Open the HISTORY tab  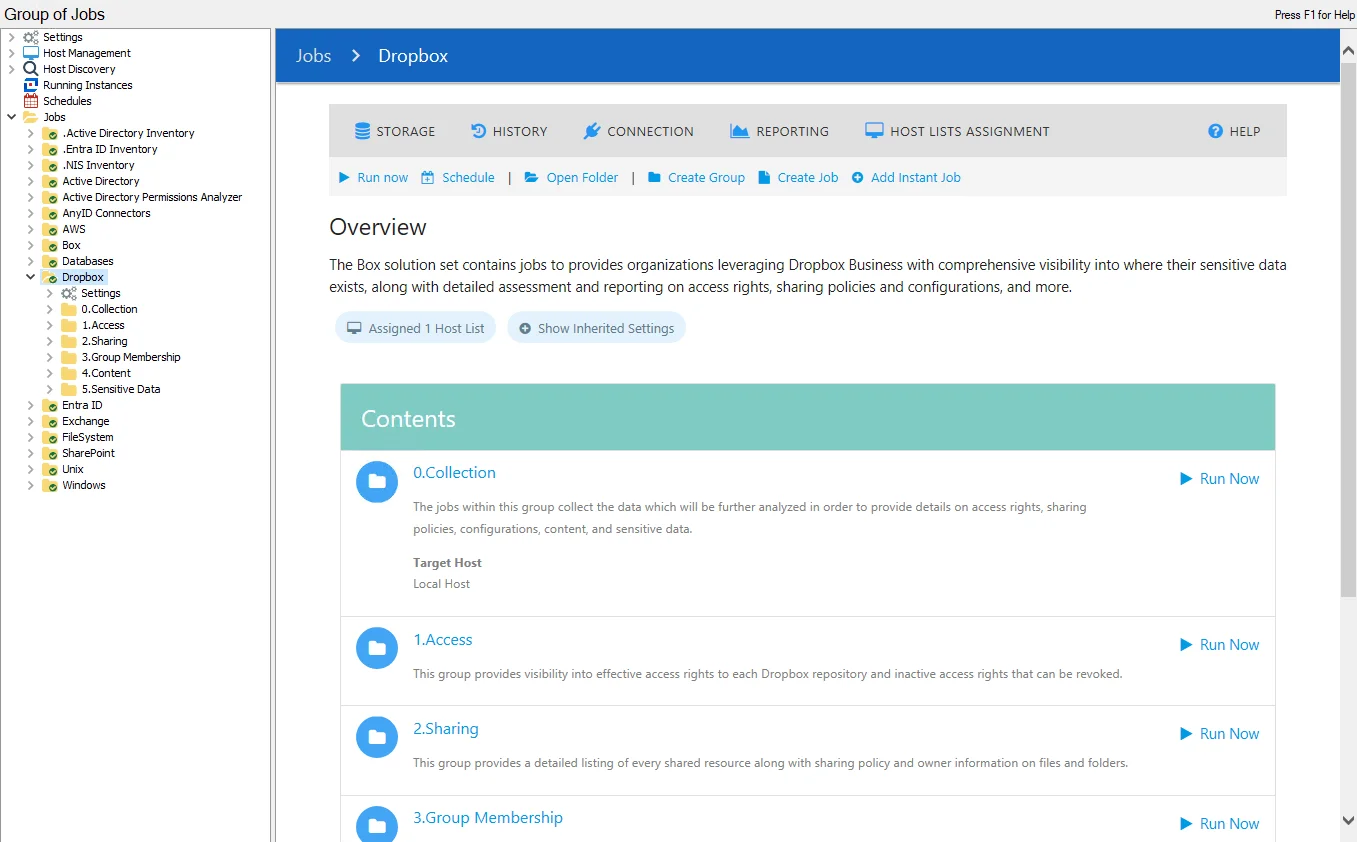coord(509,131)
